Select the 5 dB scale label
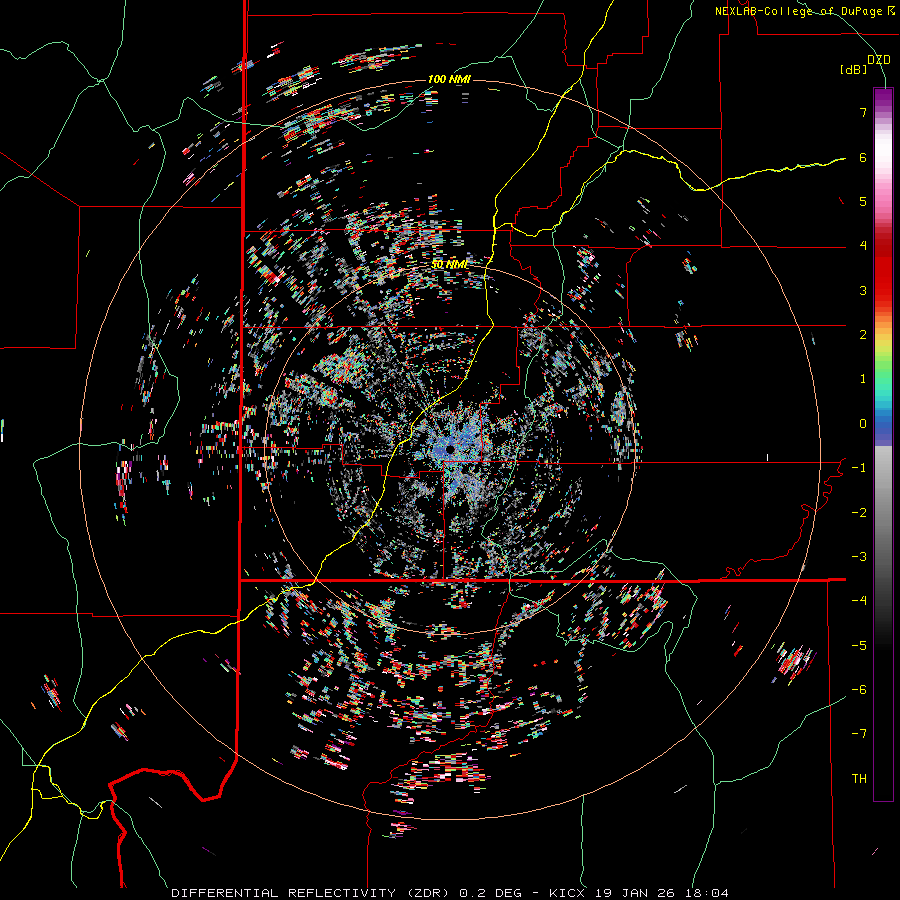Image resolution: width=900 pixels, height=900 pixels. point(863,201)
